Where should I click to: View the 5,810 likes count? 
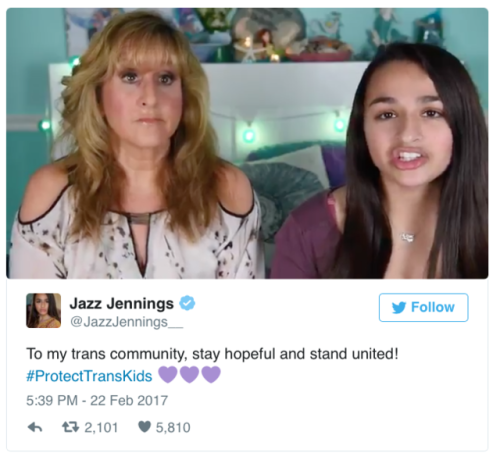tap(173, 427)
